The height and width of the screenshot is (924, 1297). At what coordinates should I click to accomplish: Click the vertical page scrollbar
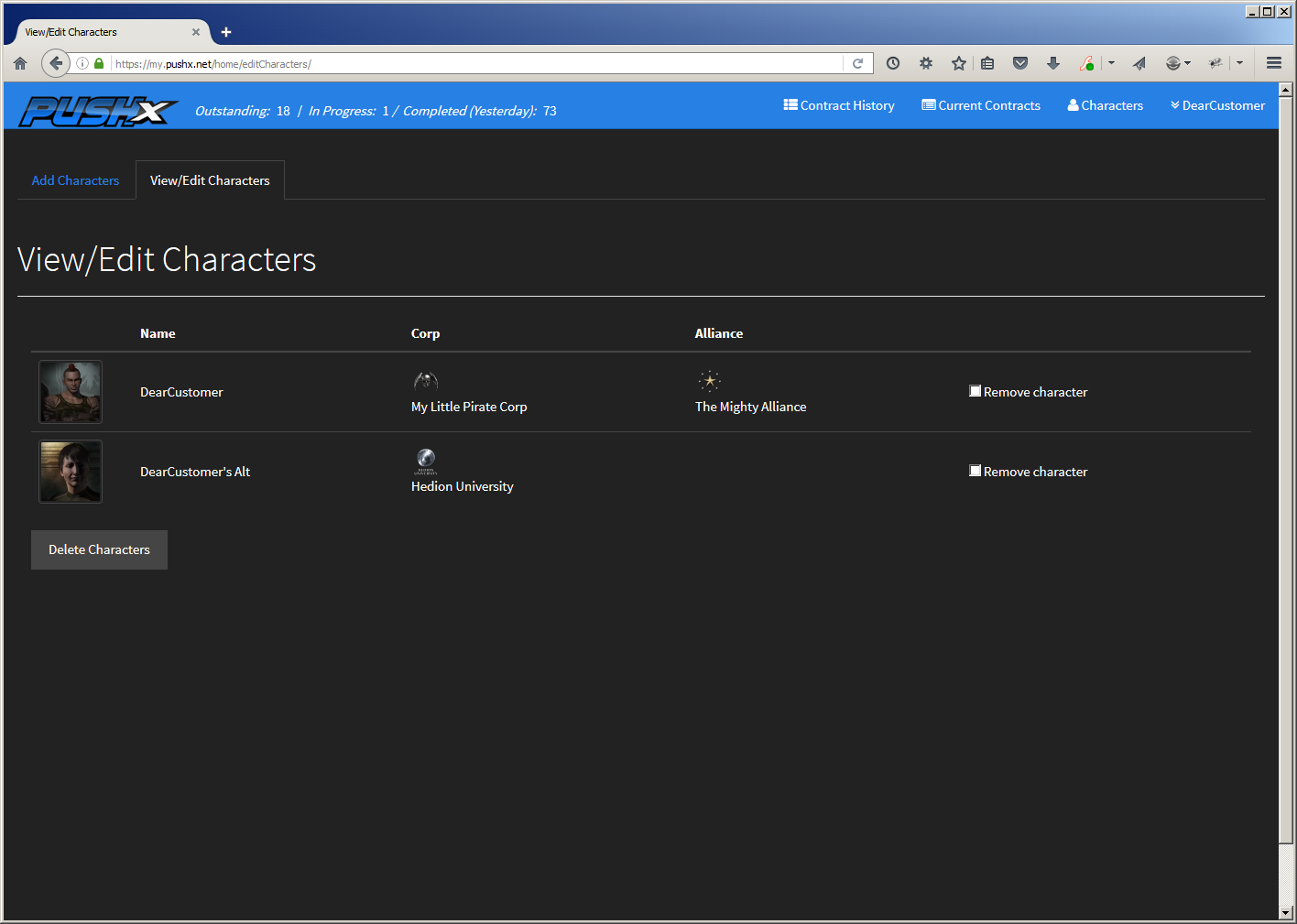[x=1285, y=458]
